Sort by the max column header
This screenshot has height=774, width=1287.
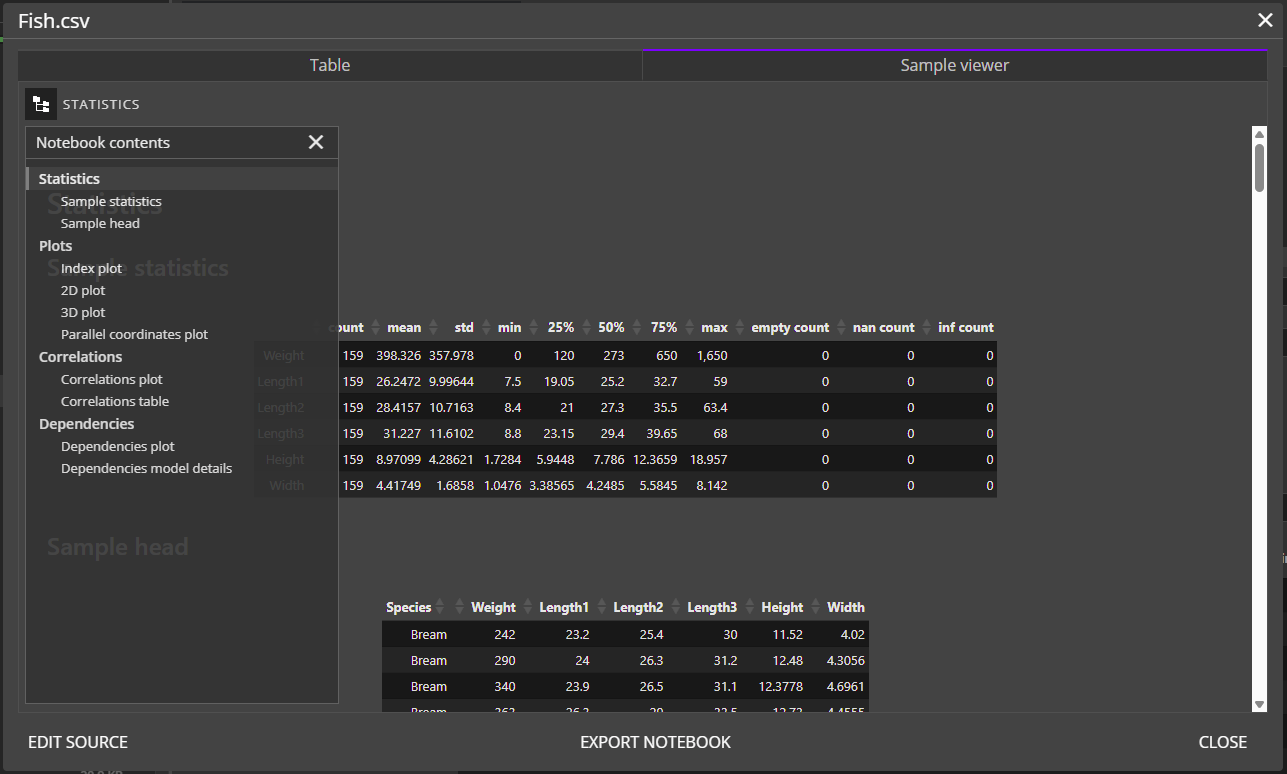pyautogui.click(x=714, y=327)
